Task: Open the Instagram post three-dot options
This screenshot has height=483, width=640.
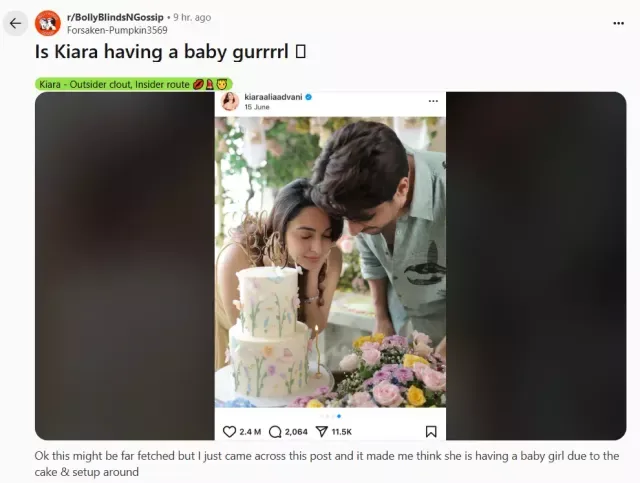Action: 433,101
